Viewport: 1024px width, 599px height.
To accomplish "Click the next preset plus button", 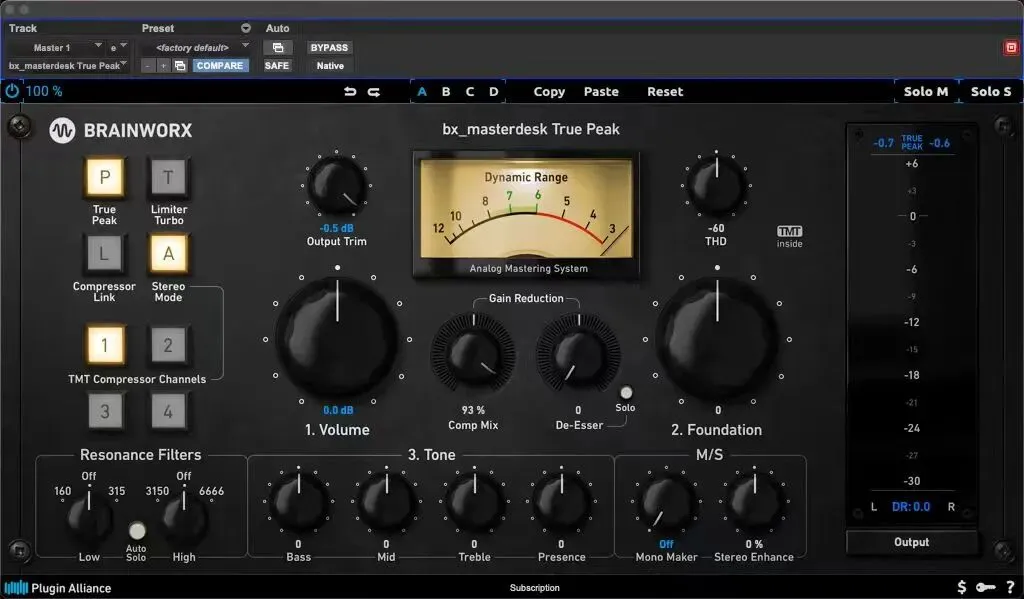I will pos(163,66).
